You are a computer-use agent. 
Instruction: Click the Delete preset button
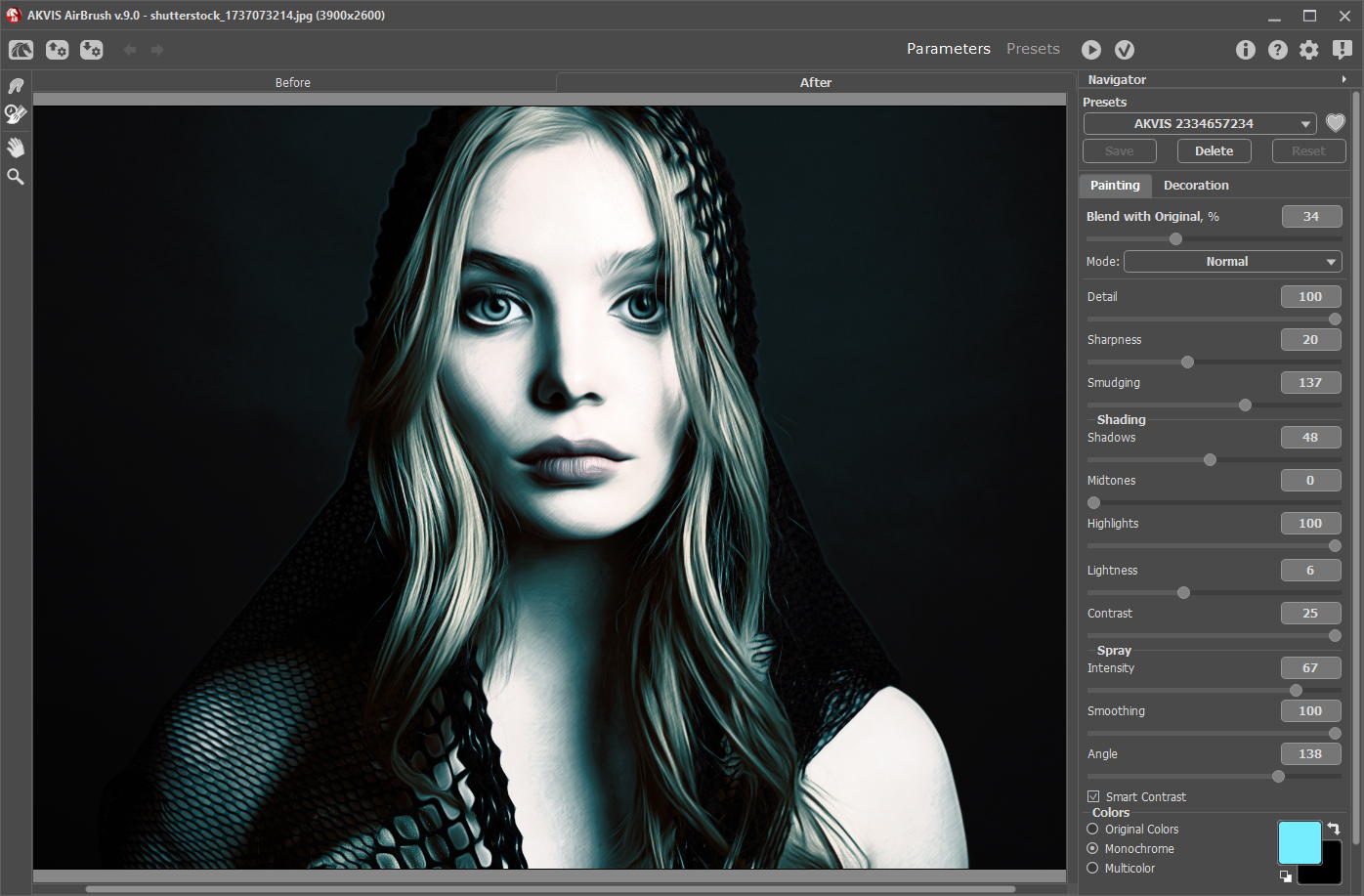[x=1214, y=150]
